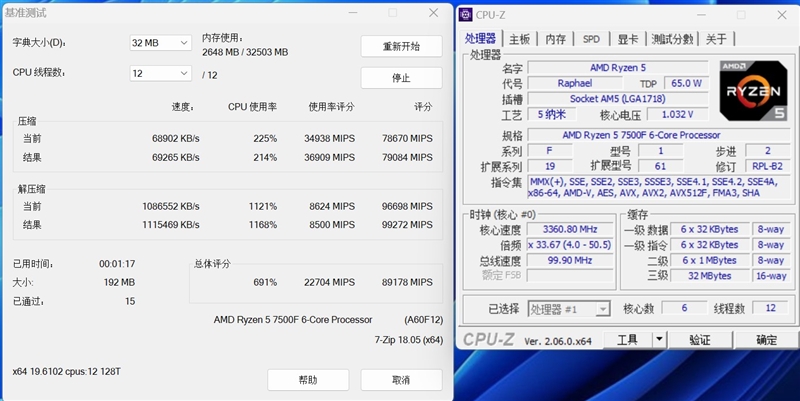Open the dictionary size 32 MB dropdown
This screenshot has height=401, width=800.
[x=160, y=43]
